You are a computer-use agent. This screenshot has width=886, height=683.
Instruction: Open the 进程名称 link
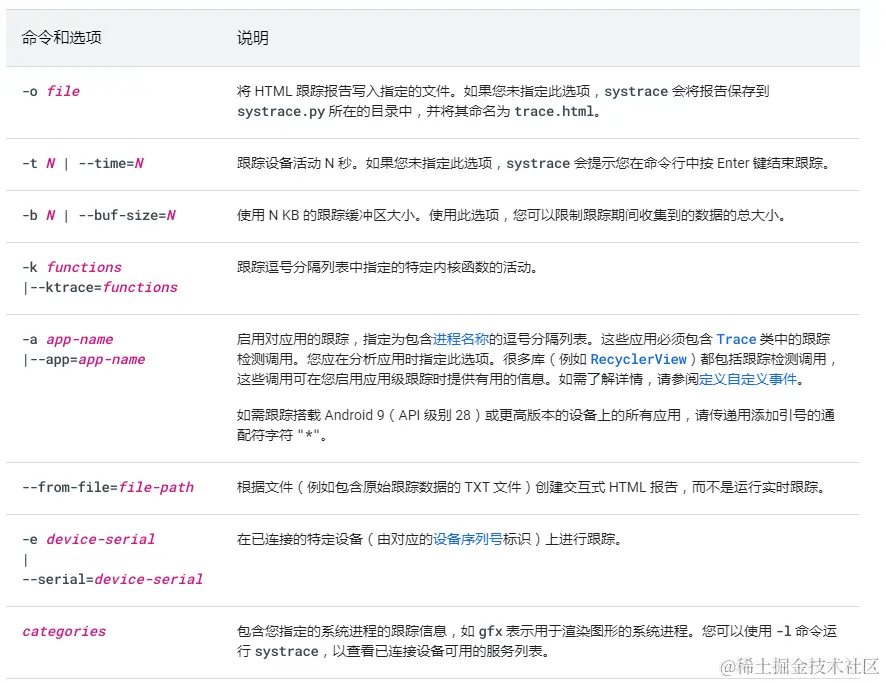pos(461,339)
